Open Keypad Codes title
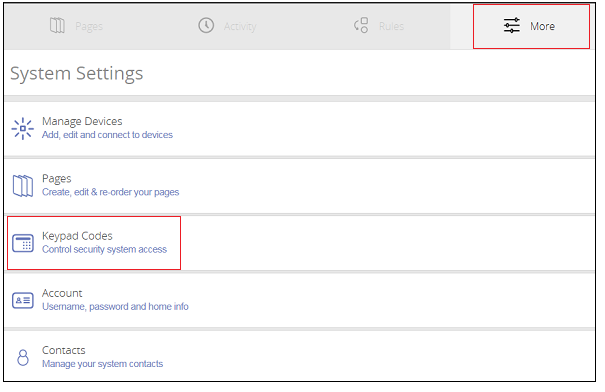Image resolution: width=605 pixels, height=392 pixels. [77, 236]
